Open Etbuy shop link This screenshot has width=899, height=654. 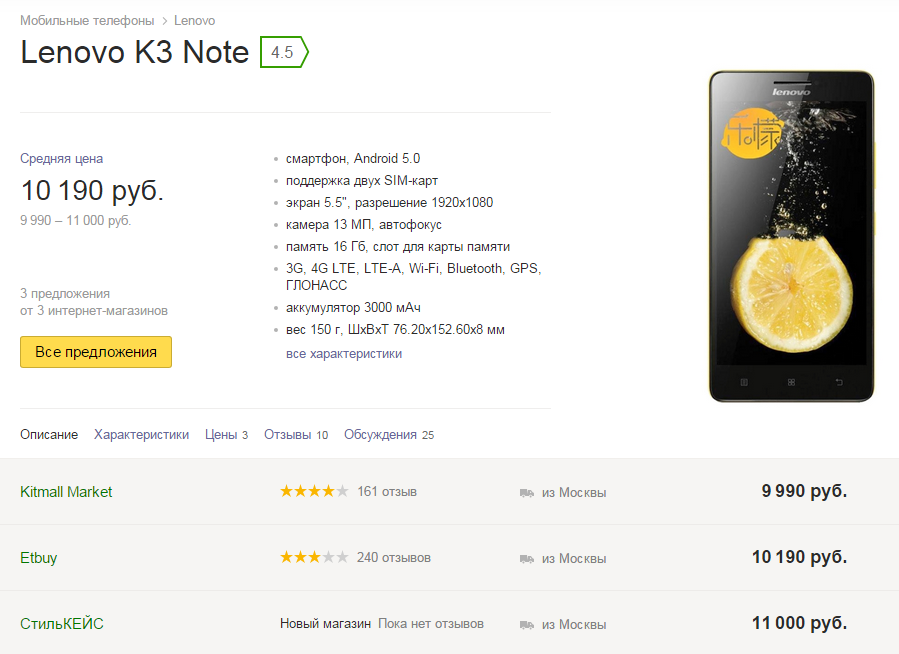coord(38,558)
